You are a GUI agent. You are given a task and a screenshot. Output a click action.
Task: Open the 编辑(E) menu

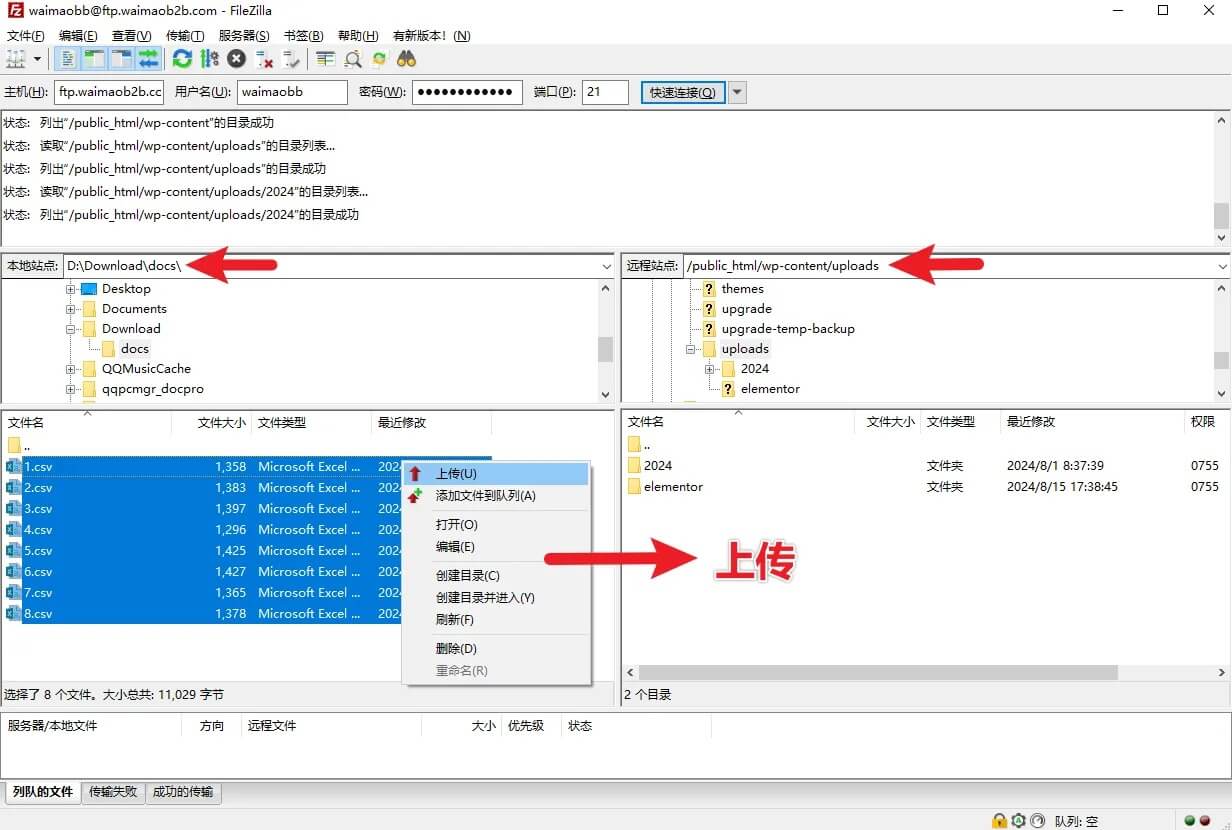[78, 35]
